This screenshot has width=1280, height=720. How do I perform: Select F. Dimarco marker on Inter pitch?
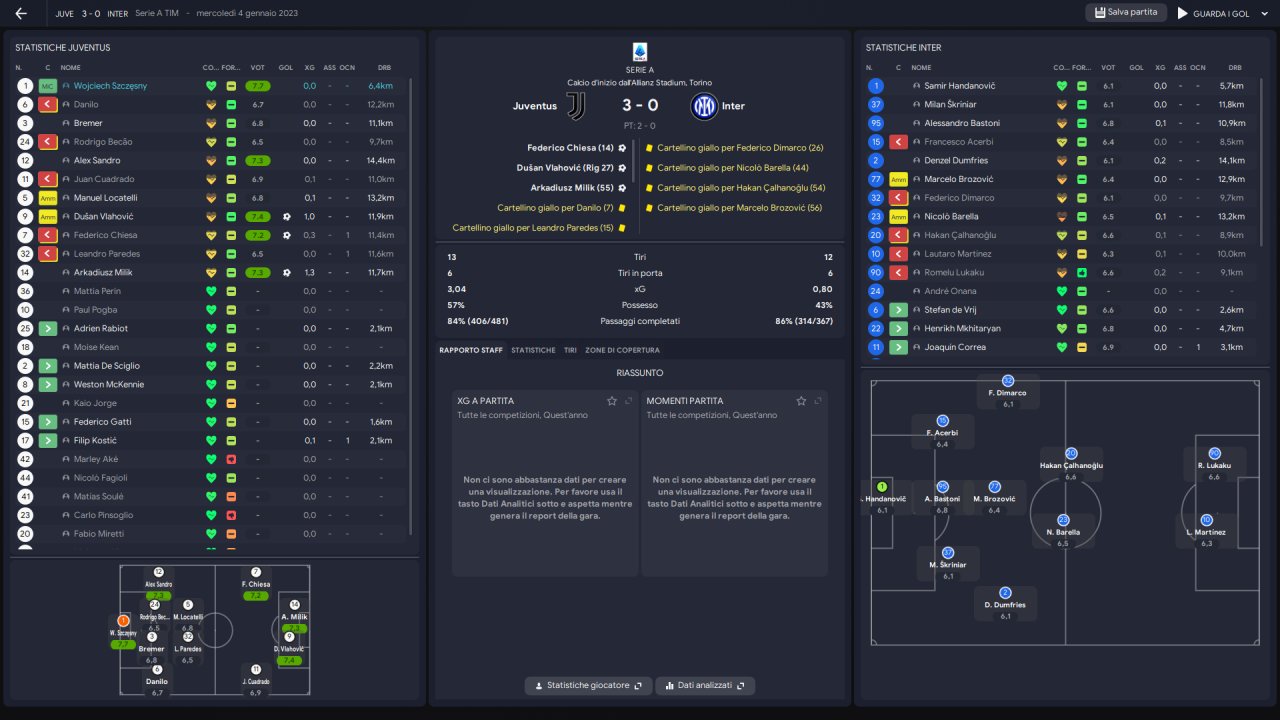pyautogui.click(x=1008, y=392)
